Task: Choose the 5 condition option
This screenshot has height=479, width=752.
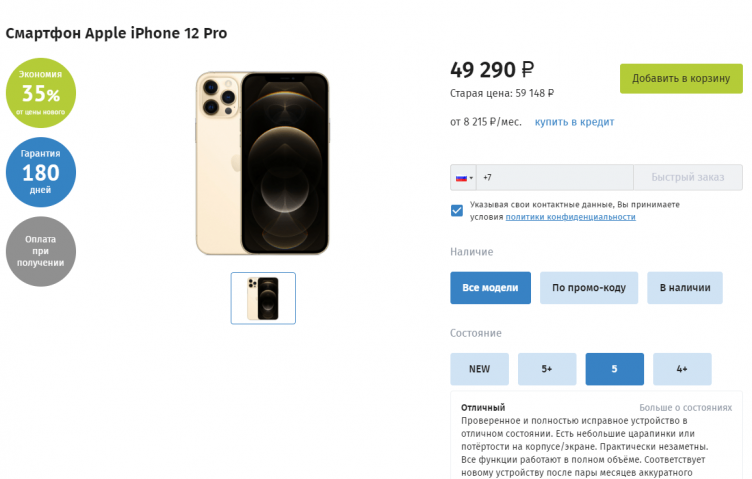Action: 614,369
